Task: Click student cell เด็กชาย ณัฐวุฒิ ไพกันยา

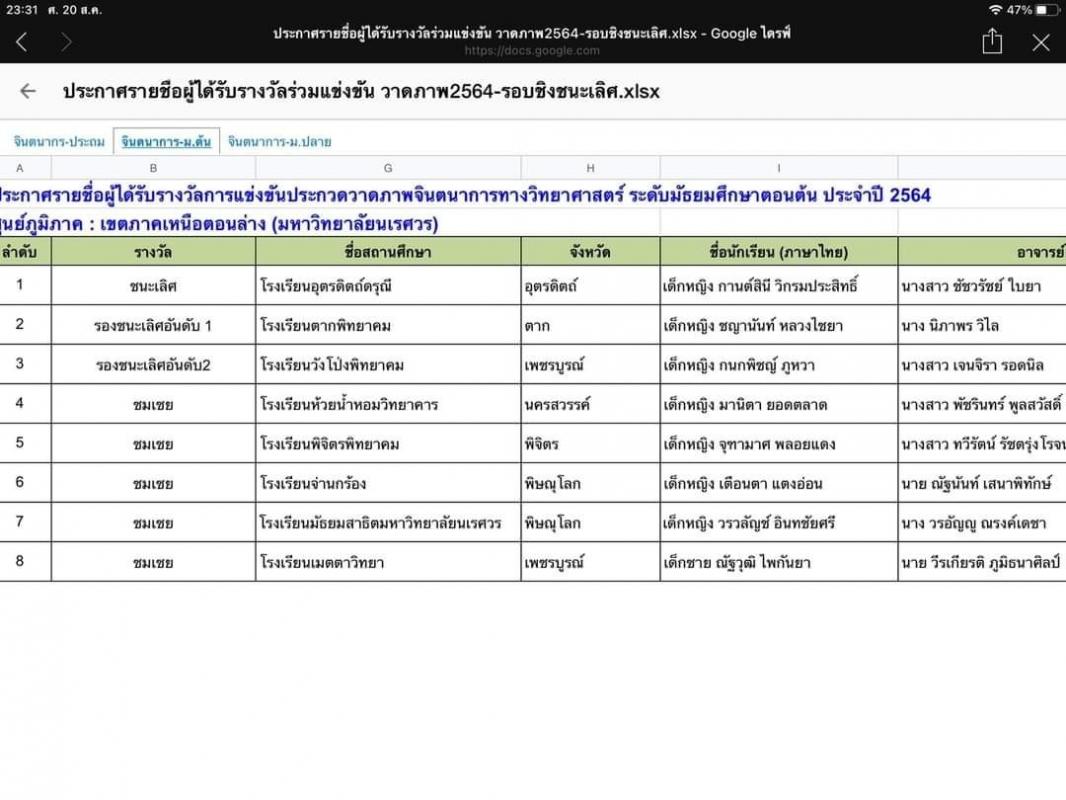Action: coord(778,561)
